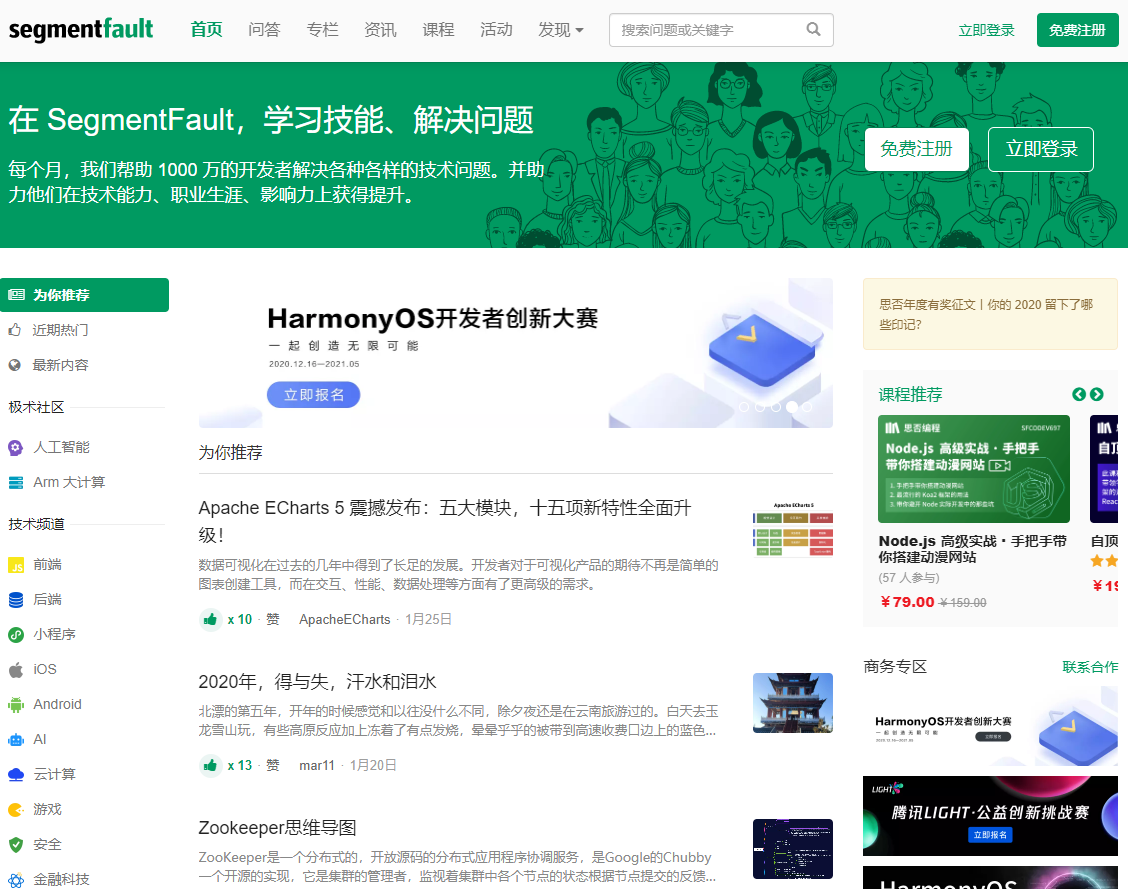Open the 思否年度有奖征文 notice
This screenshot has width=1128, height=889.
coord(990,314)
